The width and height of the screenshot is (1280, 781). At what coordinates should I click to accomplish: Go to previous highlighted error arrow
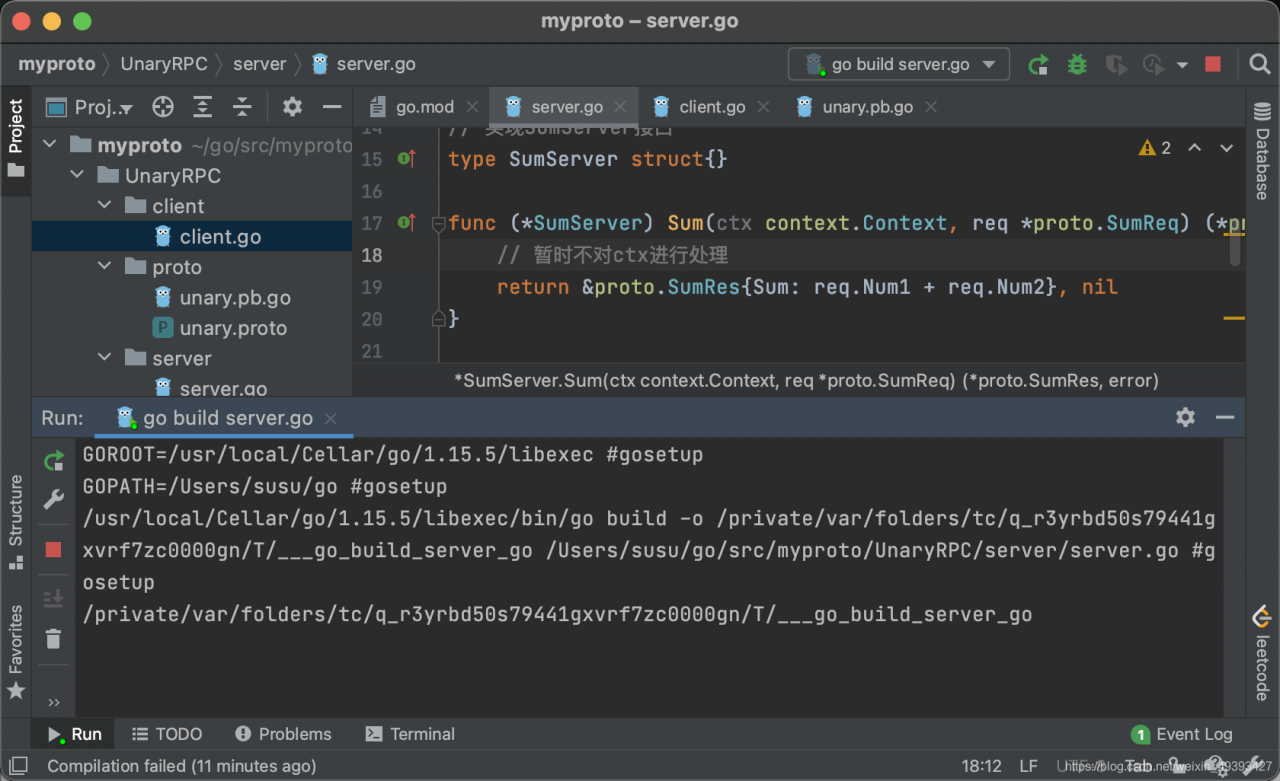tap(1194, 148)
